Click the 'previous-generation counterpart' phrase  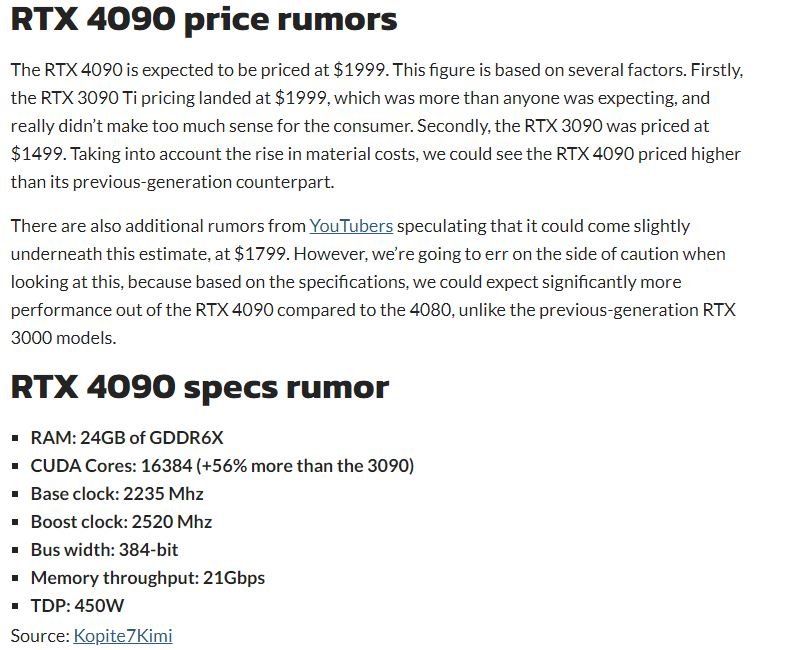[x=203, y=182]
